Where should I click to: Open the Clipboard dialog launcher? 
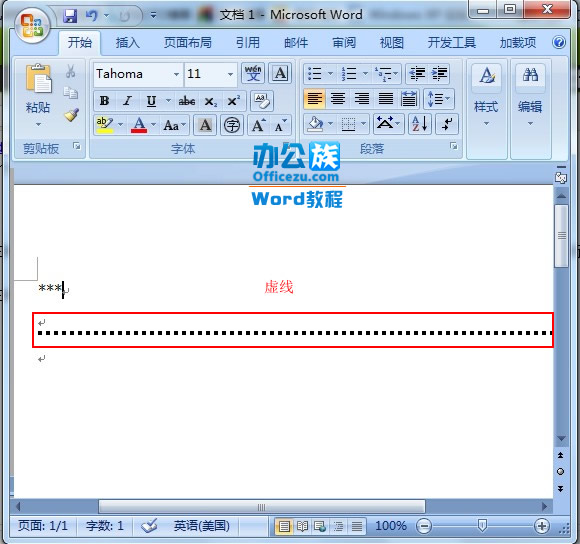[x=77, y=146]
